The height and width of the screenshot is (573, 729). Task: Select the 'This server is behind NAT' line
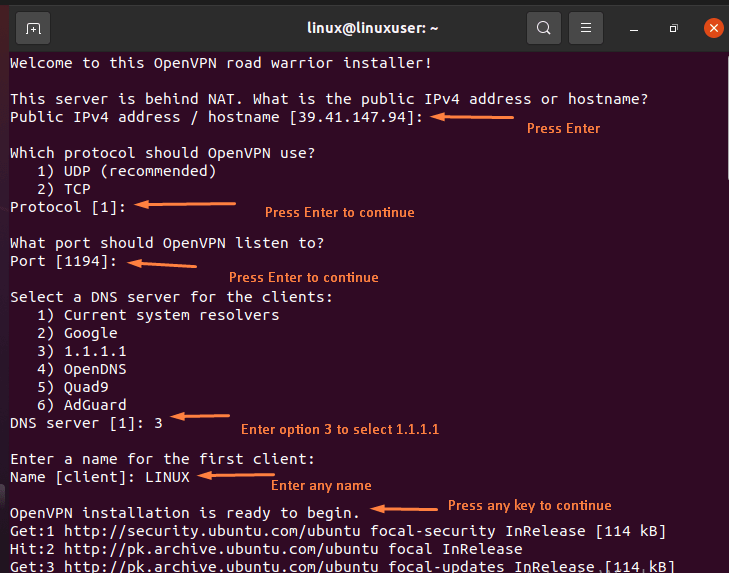point(329,99)
